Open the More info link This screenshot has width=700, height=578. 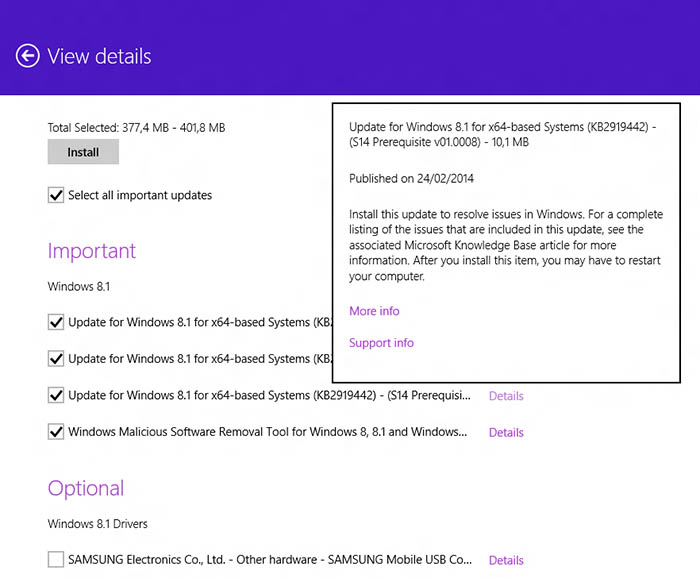(x=374, y=311)
